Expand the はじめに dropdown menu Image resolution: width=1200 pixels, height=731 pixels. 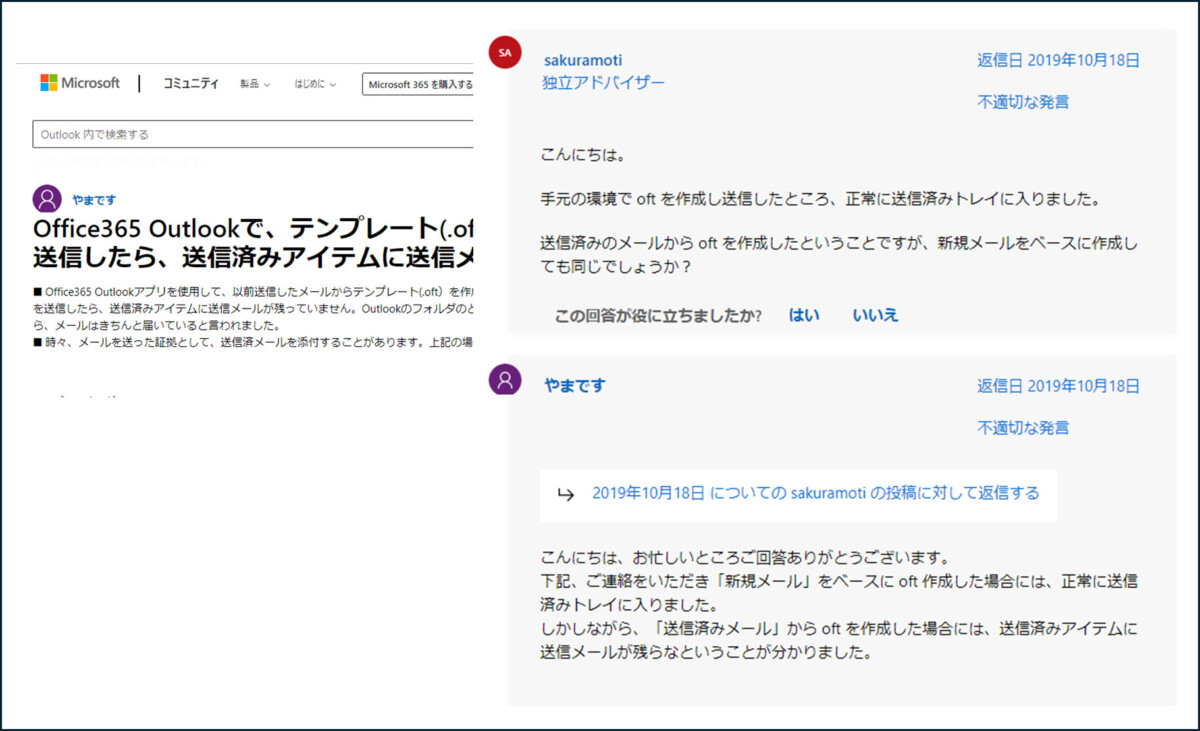[315, 85]
